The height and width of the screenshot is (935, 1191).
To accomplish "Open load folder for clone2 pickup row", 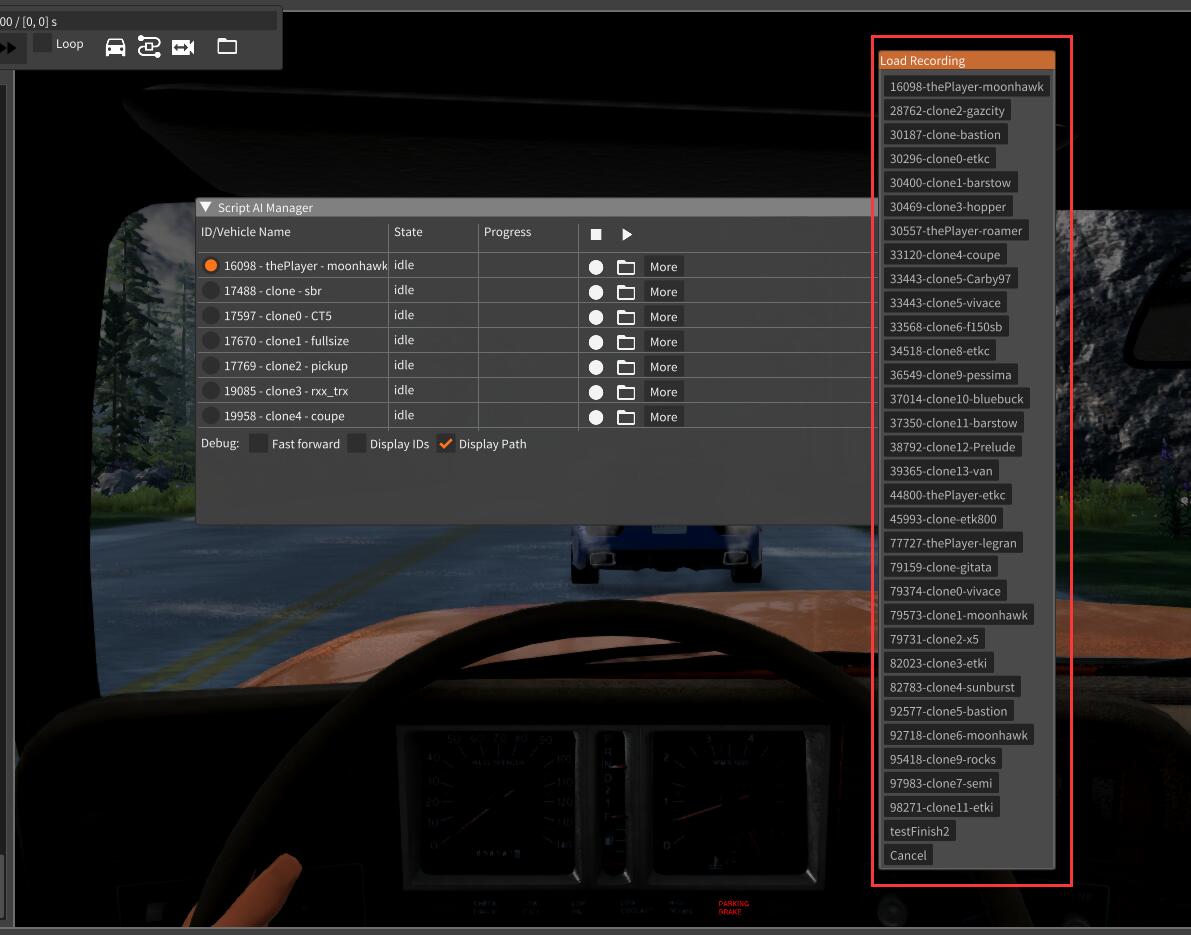I will pyautogui.click(x=626, y=368).
